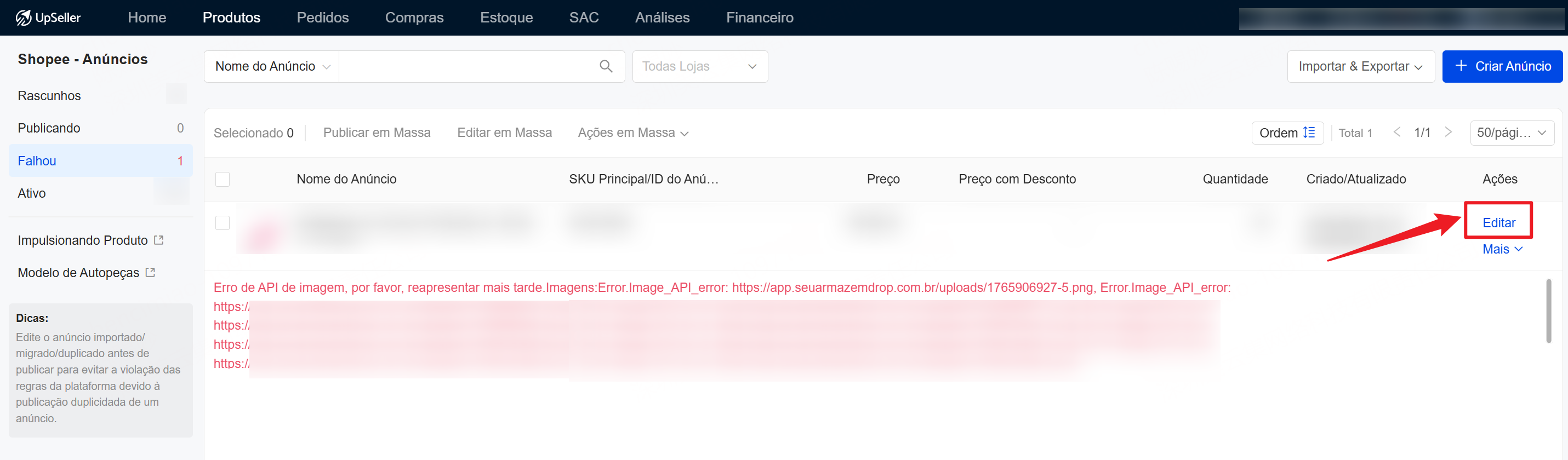
Task: Go to the previous page arrow
Action: (1397, 133)
